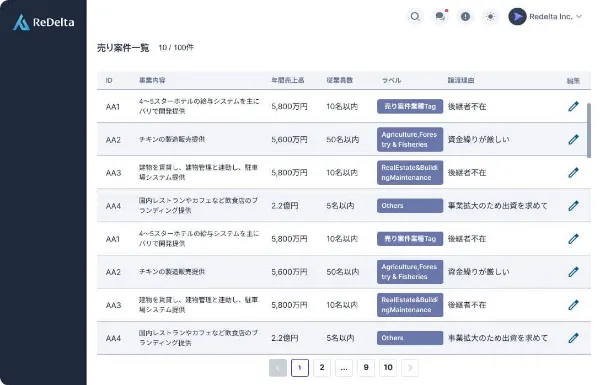Click the ReDelta logo in sidebar

pyautogui.click(x=44, y=23)
